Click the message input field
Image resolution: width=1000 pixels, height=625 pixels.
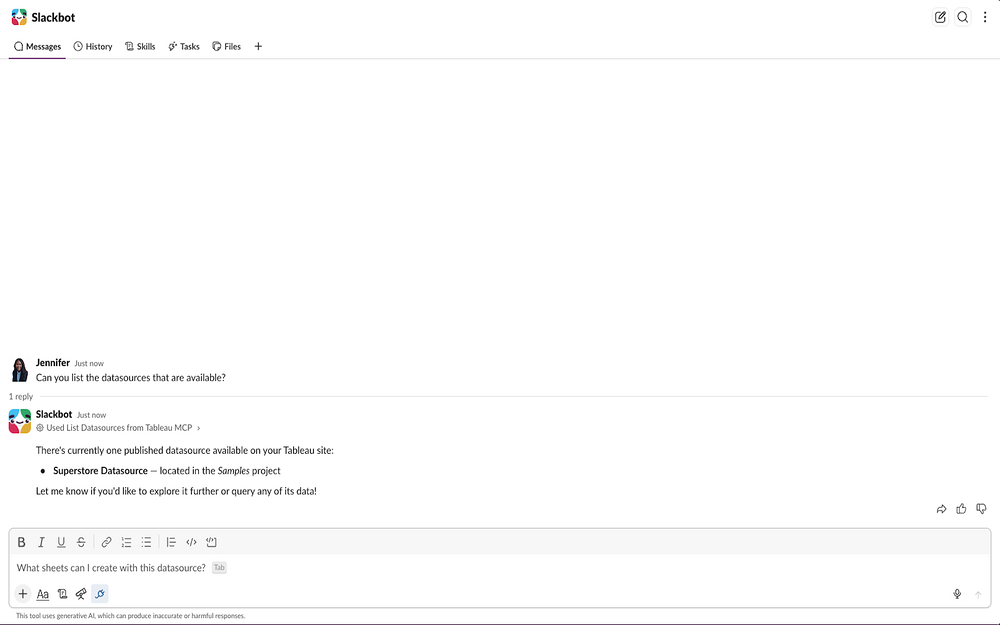pyautogui.click(x=499, y=568)
